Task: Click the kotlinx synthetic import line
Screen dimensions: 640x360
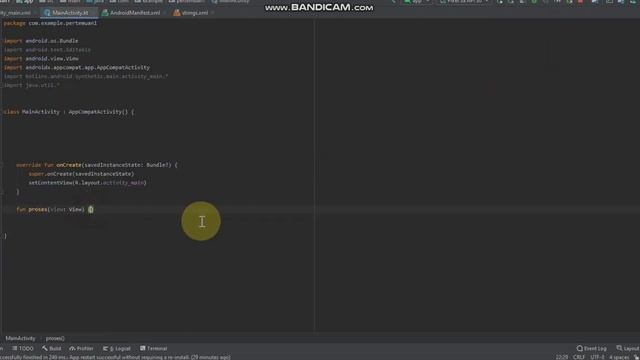Action: [x=86, y=76]
